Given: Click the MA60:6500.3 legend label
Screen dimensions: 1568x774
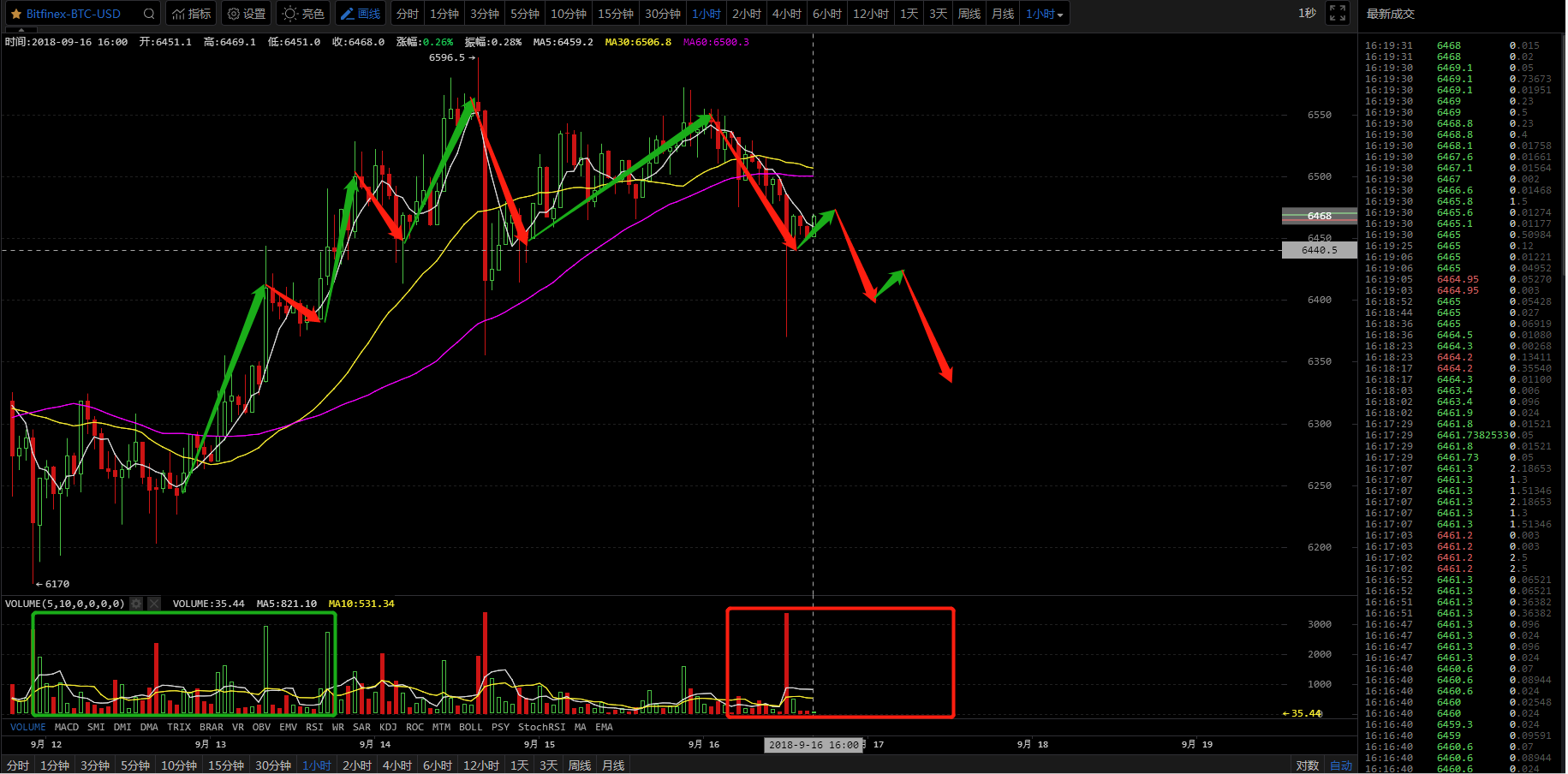Looking at the screenshot, I should point(716,42).
